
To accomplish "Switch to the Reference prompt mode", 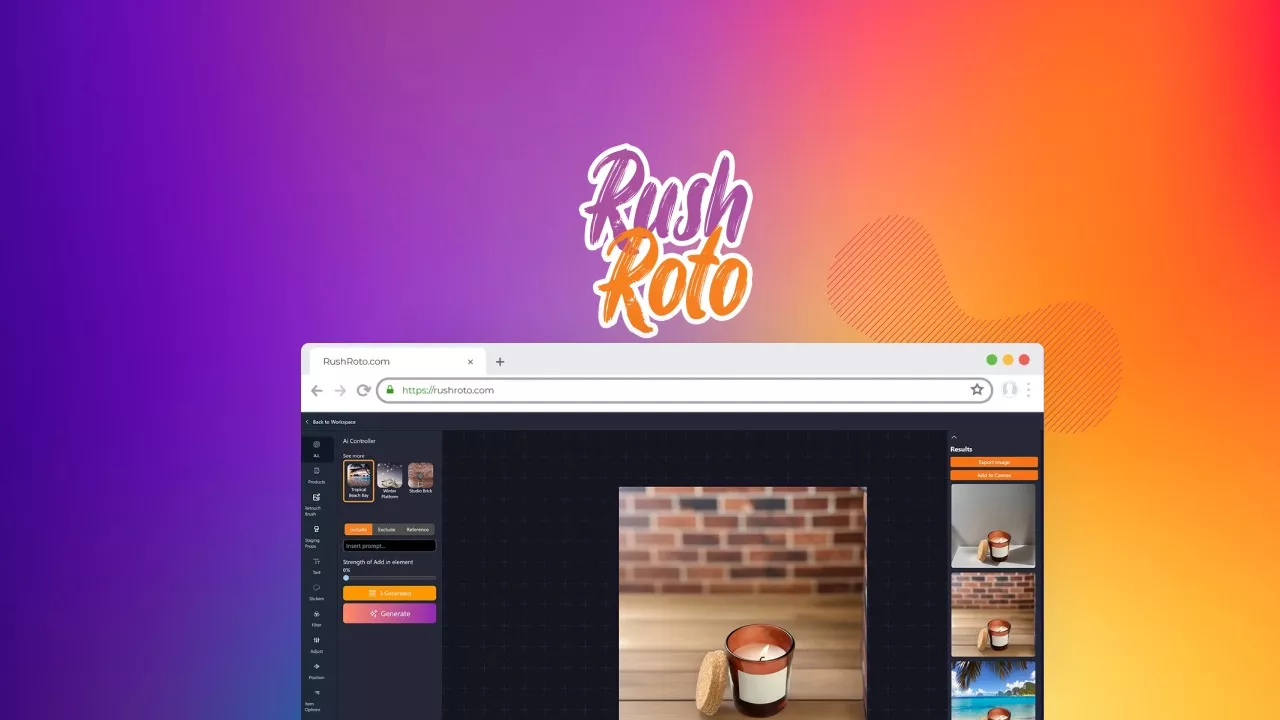I will click(417, 529).
